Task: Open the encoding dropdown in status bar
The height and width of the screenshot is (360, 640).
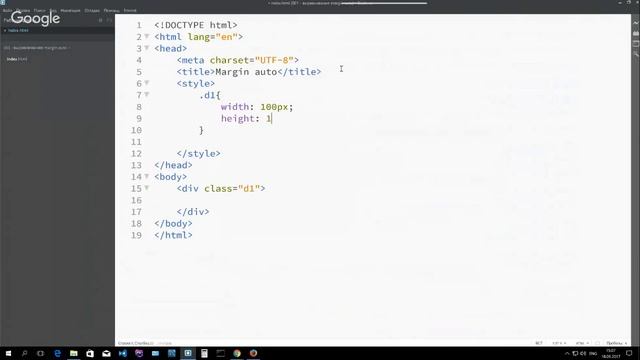Action: pyautogui.click(x=559, y=343)
